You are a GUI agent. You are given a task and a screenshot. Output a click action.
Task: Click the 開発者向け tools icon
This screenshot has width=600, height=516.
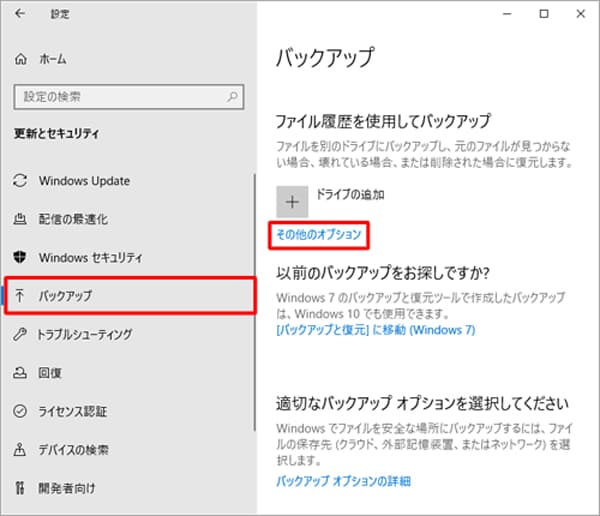click(20, 488)
